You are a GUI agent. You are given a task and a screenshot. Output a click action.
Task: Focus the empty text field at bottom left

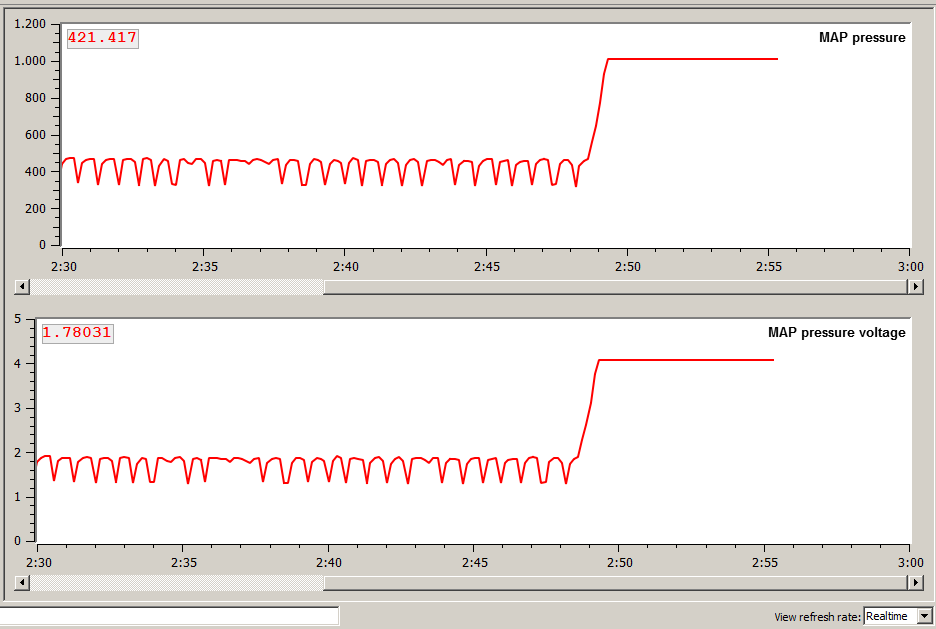click(x=170, y=616)
